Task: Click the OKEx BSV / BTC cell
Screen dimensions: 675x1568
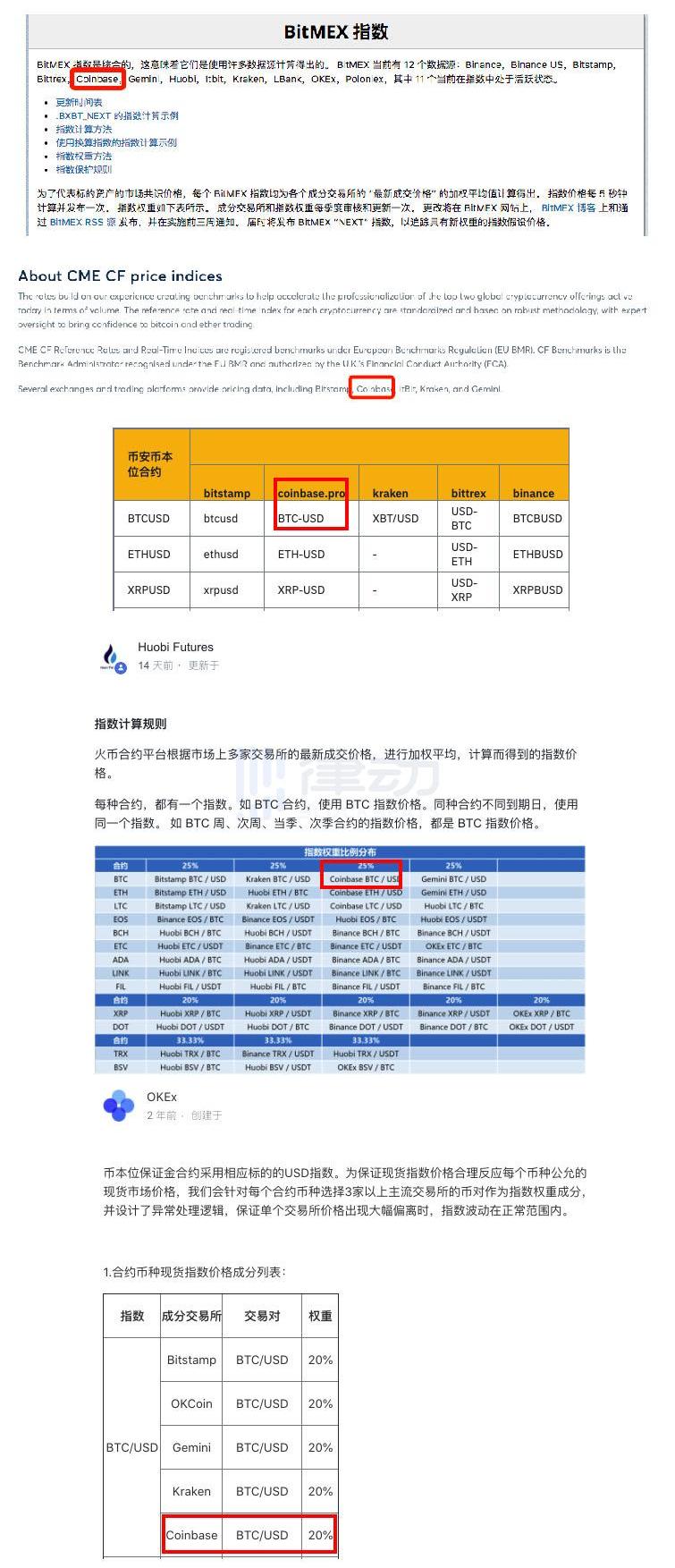Action: (x=365, y=1067)
